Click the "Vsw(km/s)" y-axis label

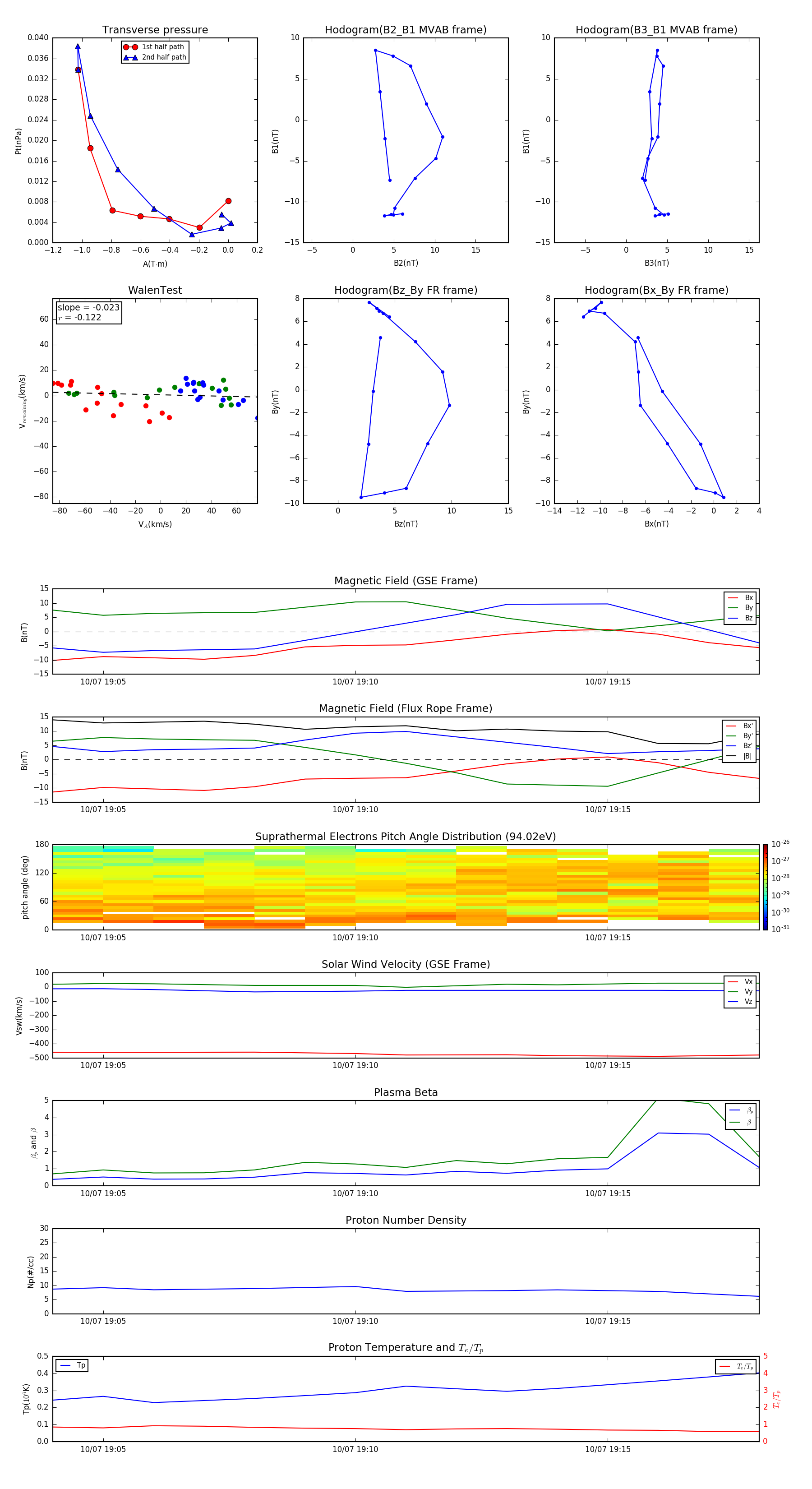click(18, 1016)
